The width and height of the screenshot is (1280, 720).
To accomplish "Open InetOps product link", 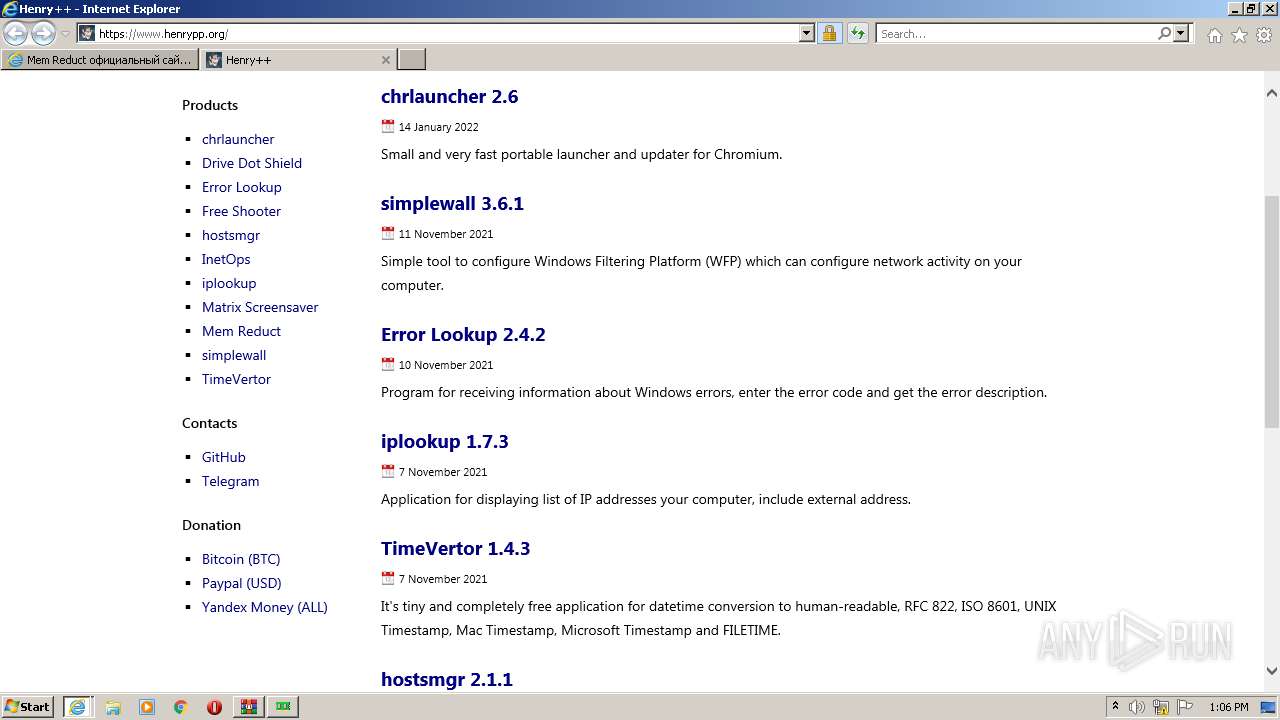I will pyautogui.click(x=226, y=259).
